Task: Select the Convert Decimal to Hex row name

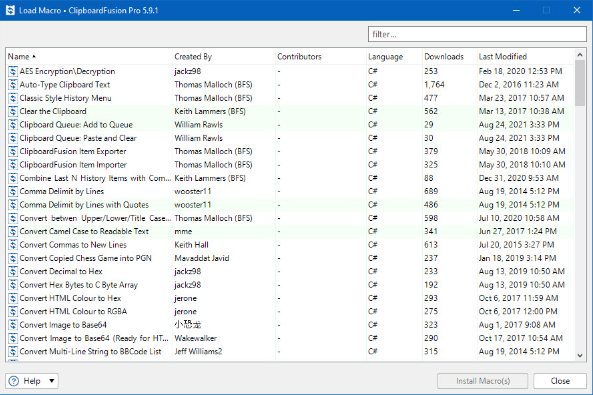Action: tap(61, 271)
